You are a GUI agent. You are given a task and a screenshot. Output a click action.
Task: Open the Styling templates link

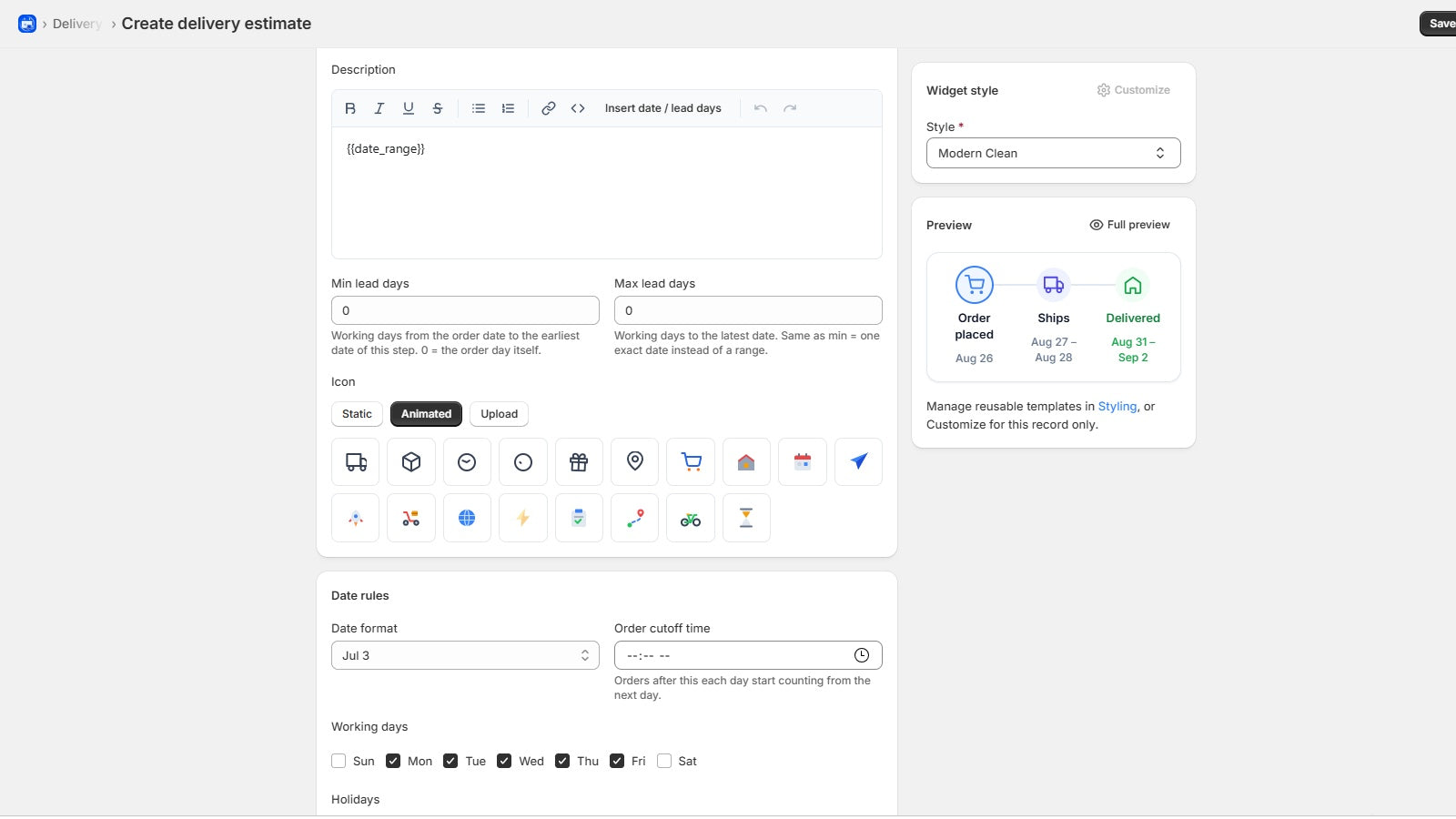tap(1117, 407)
